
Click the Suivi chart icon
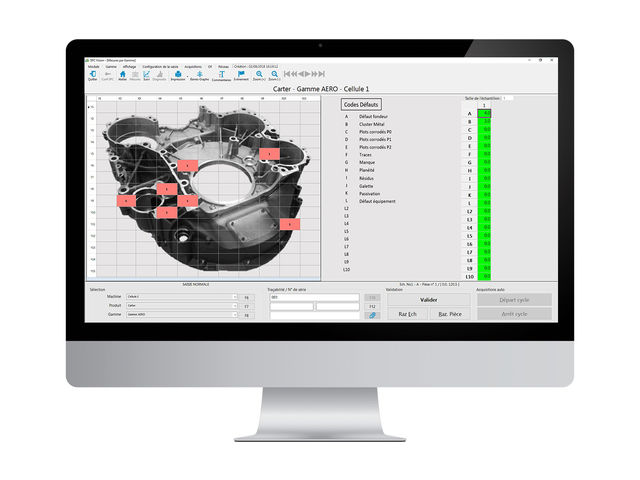[145, 75]
